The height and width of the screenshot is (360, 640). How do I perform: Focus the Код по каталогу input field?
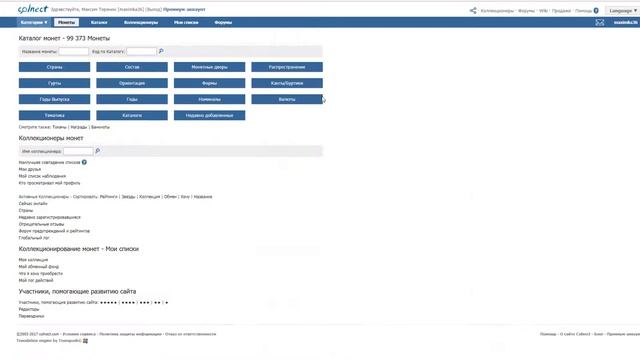tap(141, 51)
